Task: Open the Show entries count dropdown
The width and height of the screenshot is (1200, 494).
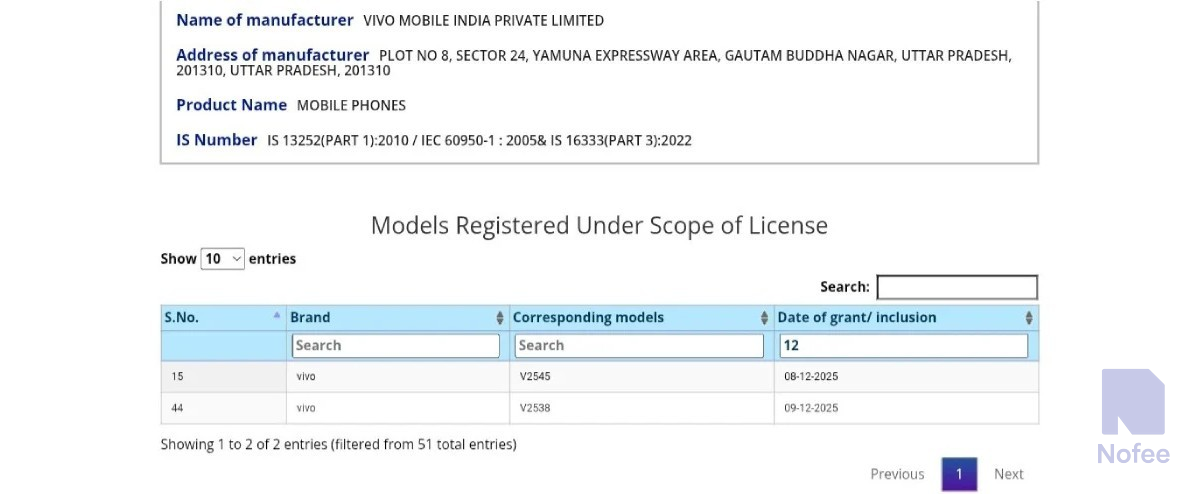Action: 222,259
